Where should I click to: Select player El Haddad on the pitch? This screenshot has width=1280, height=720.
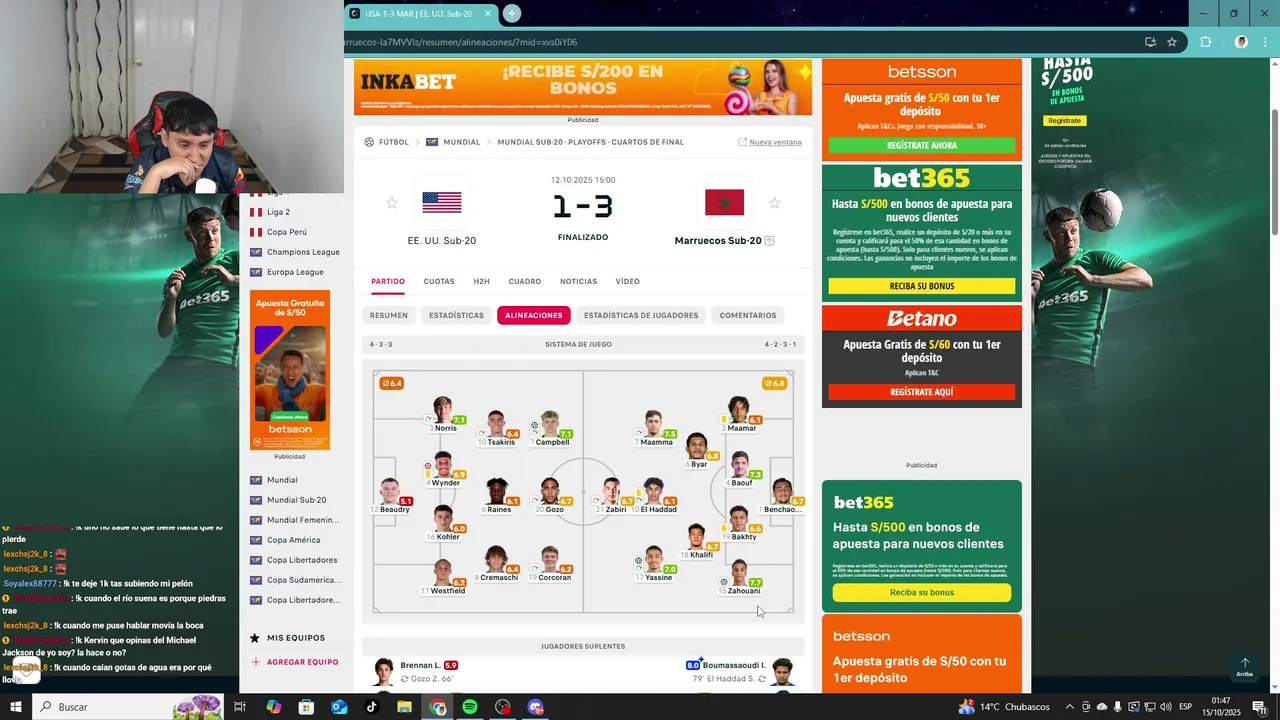pos(655,496)
